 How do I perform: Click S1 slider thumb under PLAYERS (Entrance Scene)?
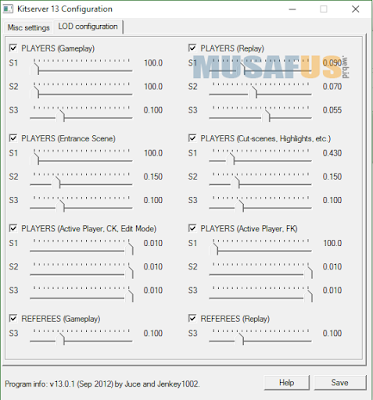pos(35,159)
